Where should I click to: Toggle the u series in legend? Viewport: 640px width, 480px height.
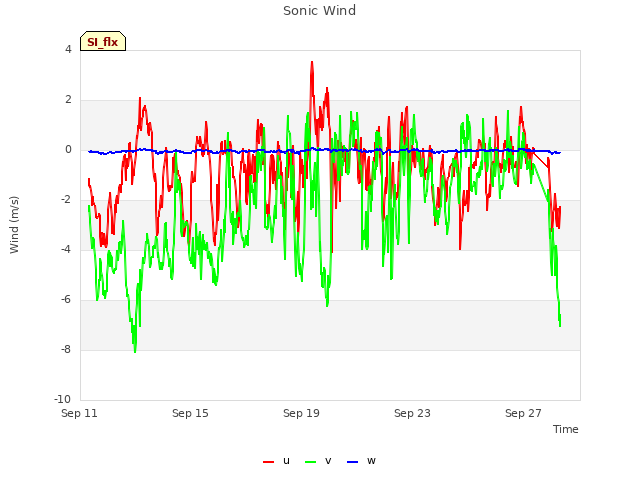click(276, 461)
